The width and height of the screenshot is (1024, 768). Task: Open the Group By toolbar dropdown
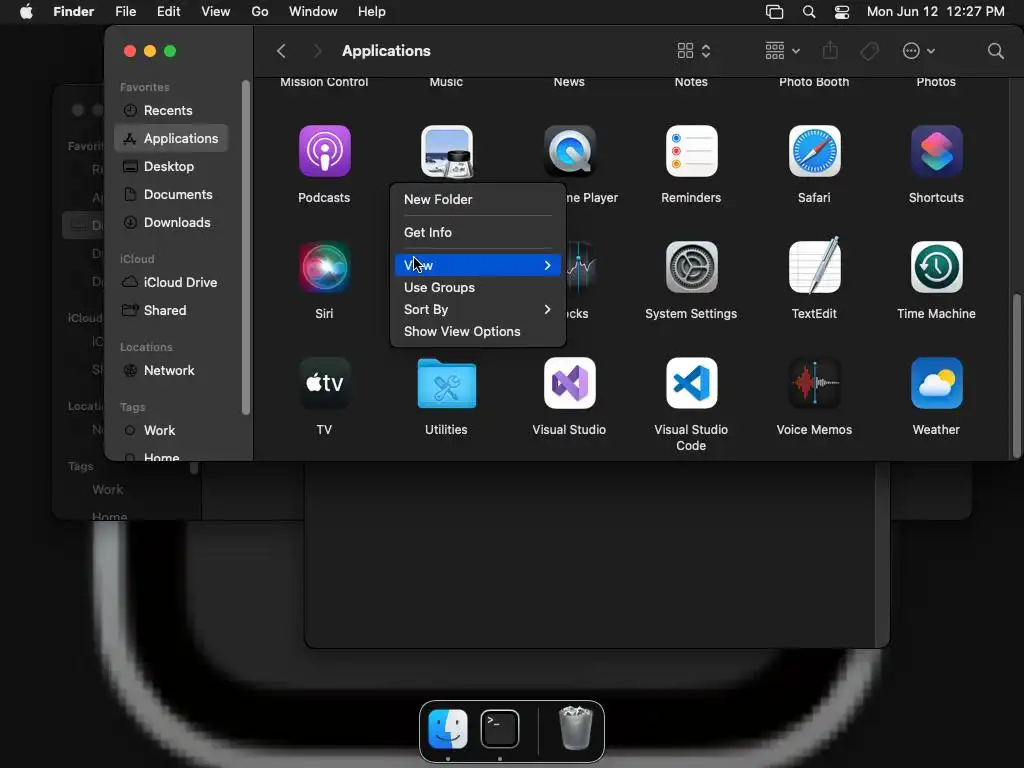pos(782,51)
